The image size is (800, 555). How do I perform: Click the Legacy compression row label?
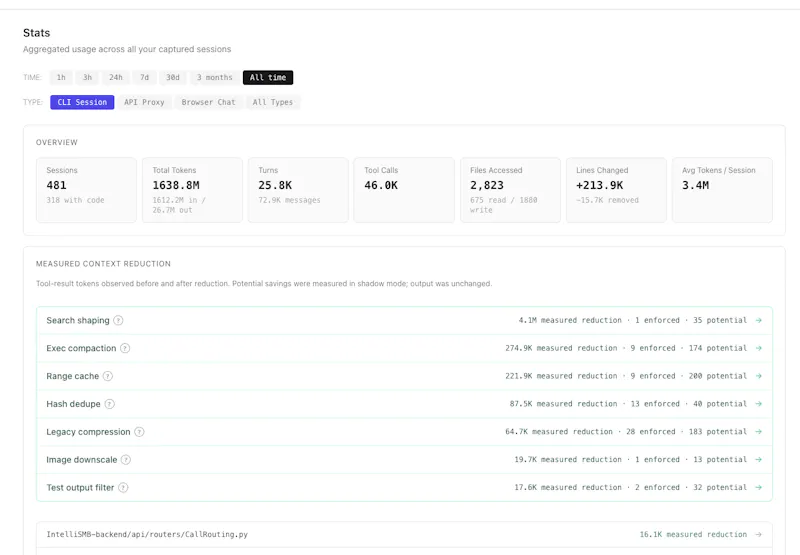click(x=88, y=432)
